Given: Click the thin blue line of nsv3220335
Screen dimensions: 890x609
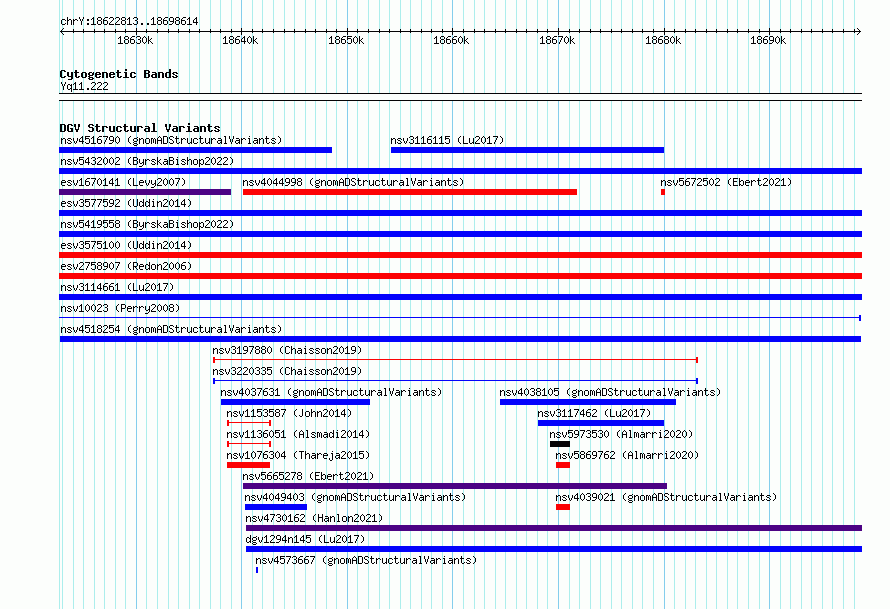Looking at the screenshot, I should pos(455,381).
